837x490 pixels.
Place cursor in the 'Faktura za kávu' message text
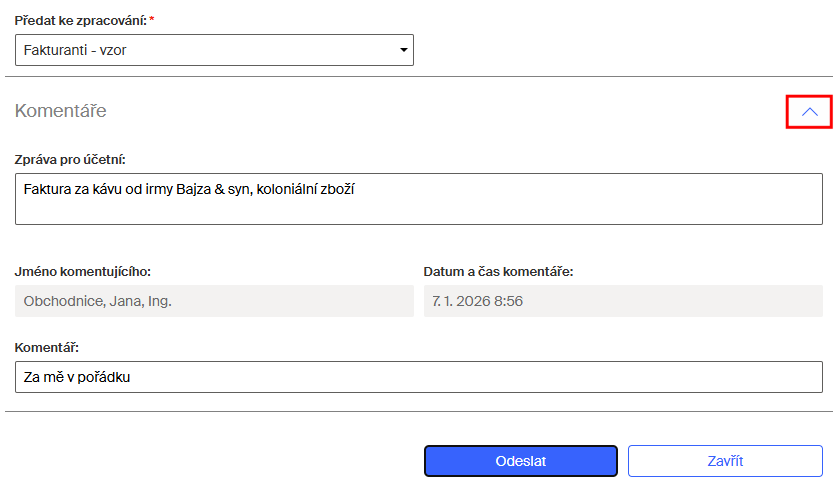point(190,187)
